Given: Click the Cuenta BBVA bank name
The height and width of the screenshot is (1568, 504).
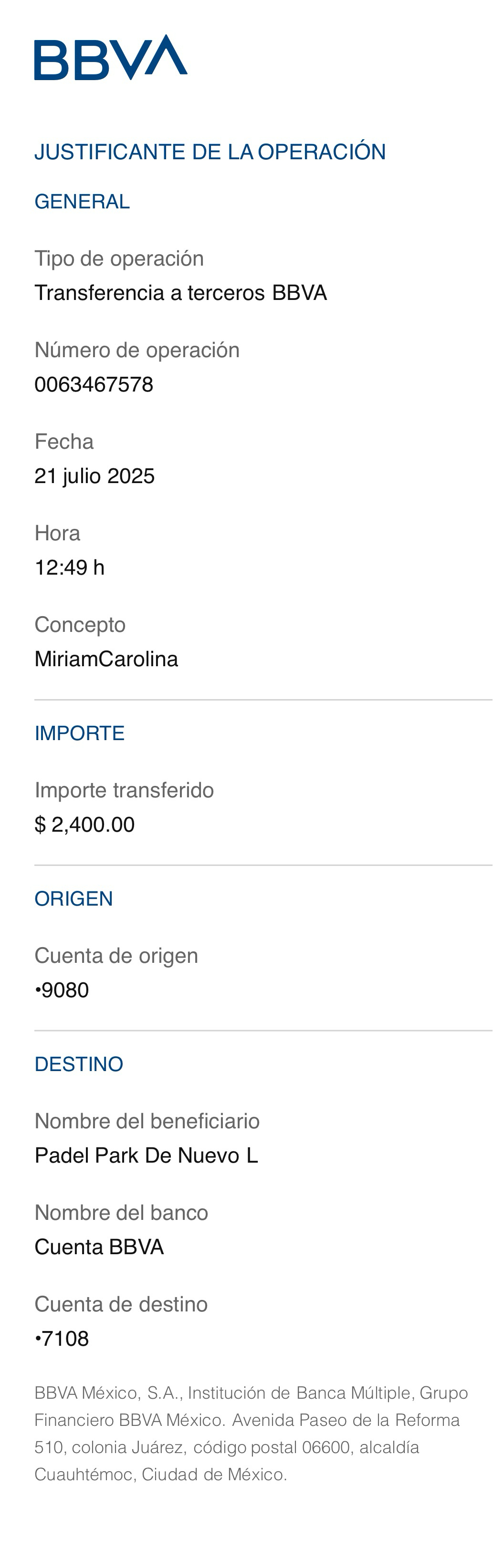Looking at the screenshot, I should point(99,1247).
